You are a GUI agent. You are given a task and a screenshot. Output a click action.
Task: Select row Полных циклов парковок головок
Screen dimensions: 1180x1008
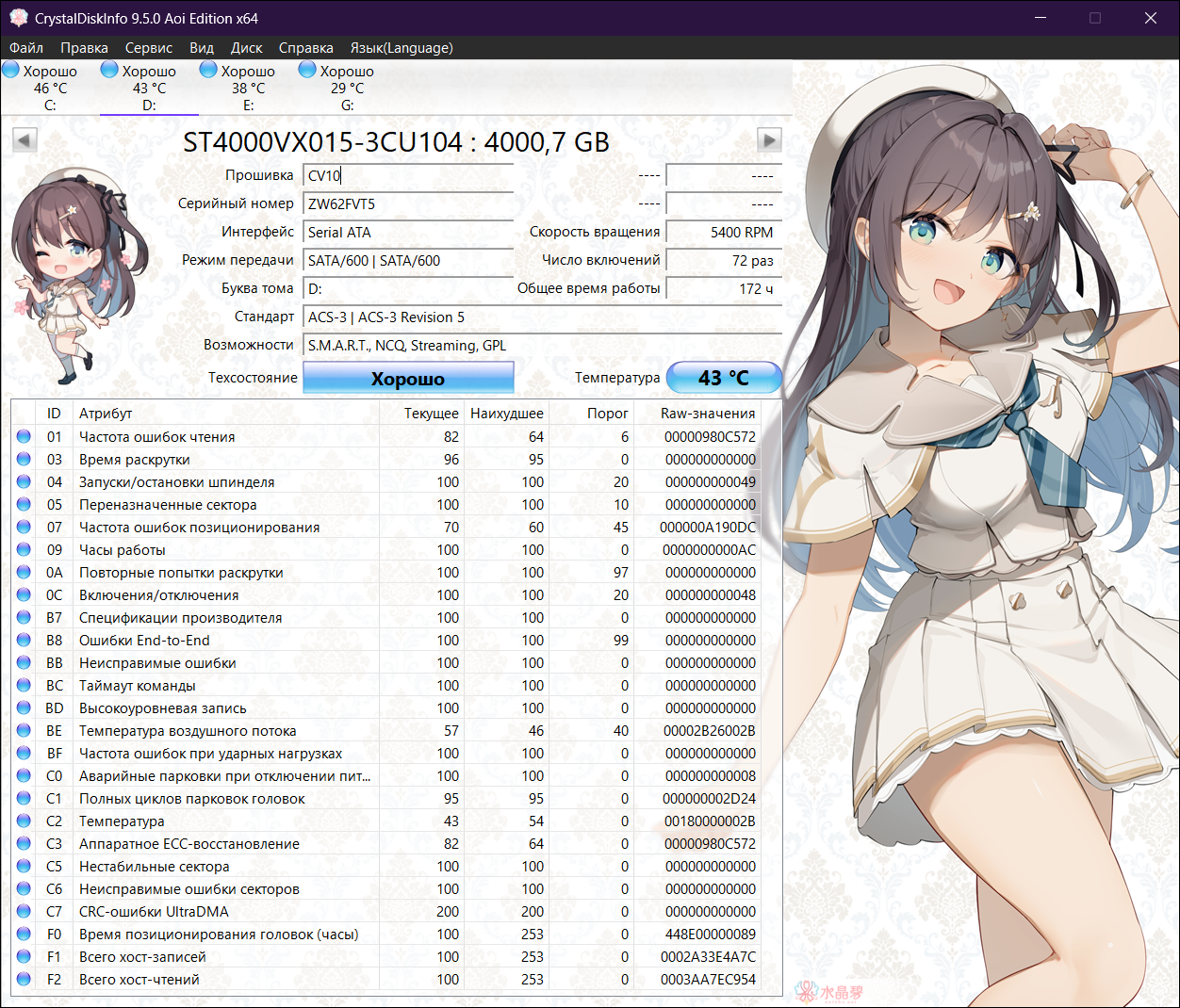click(386, 798)
